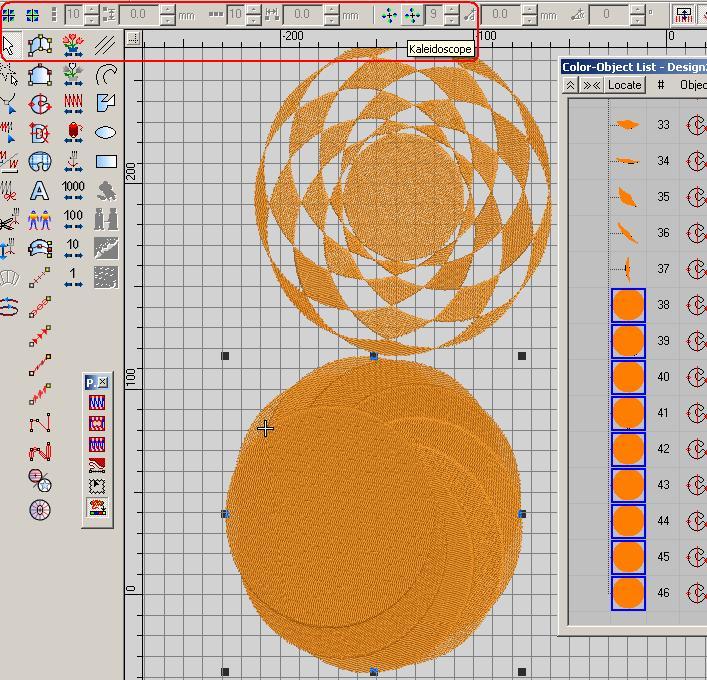Decrease the first rows count stepper
This screenshot has height=680, width=707.
click(x=92, y=20)
